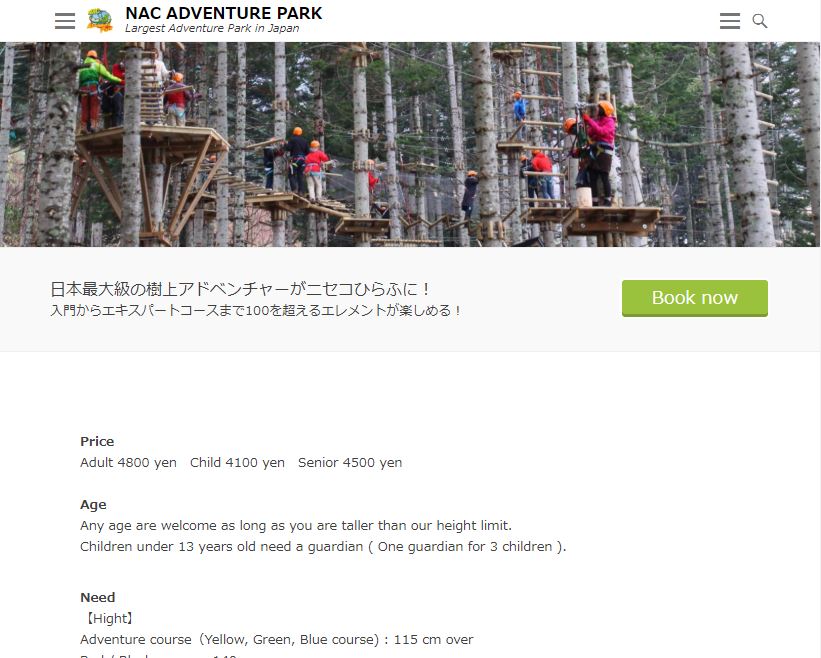
Task: Click the 【Hight】 label
Action: pos(108,619)
